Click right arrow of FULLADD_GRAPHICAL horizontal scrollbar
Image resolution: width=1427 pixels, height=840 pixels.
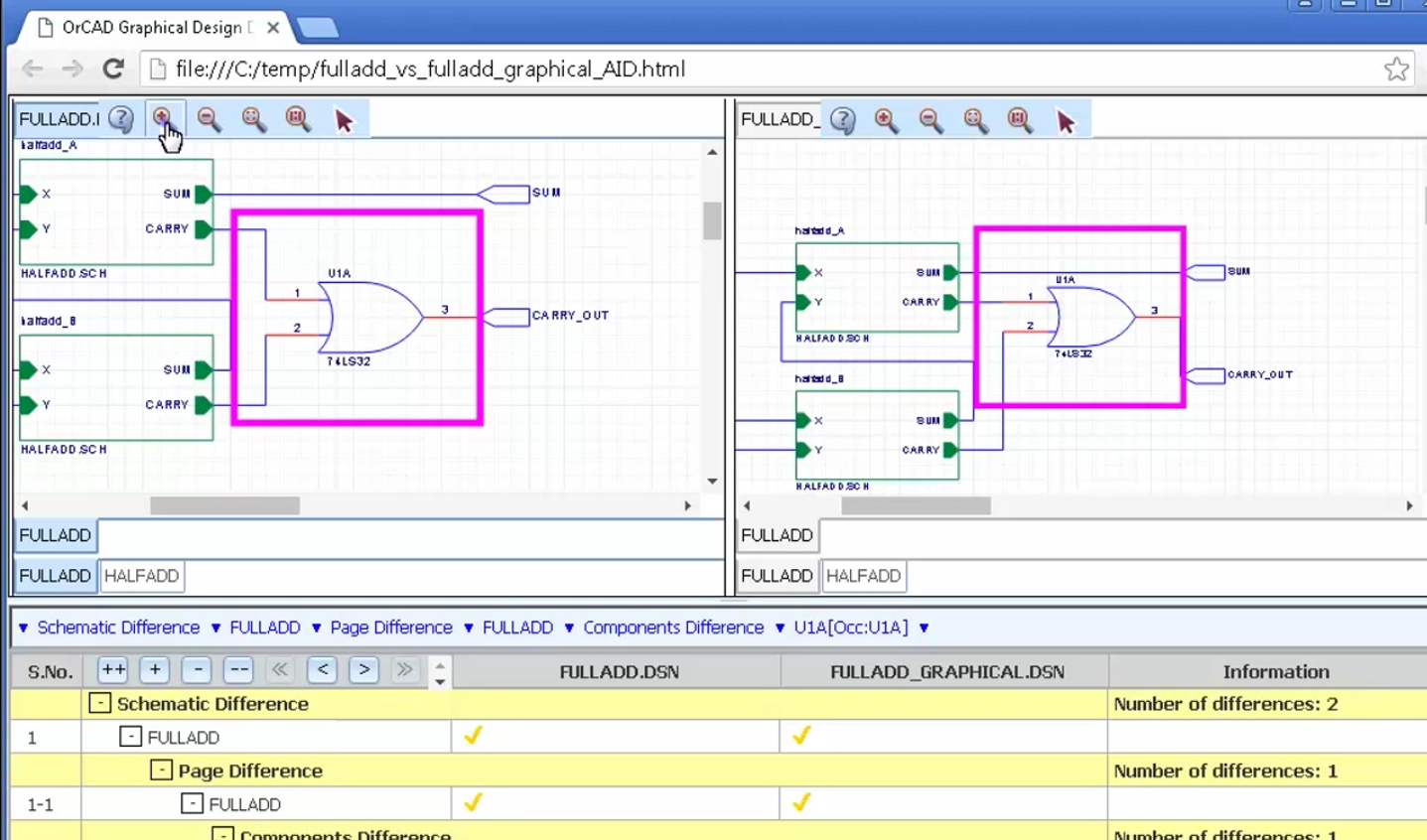click(1409, 505)
